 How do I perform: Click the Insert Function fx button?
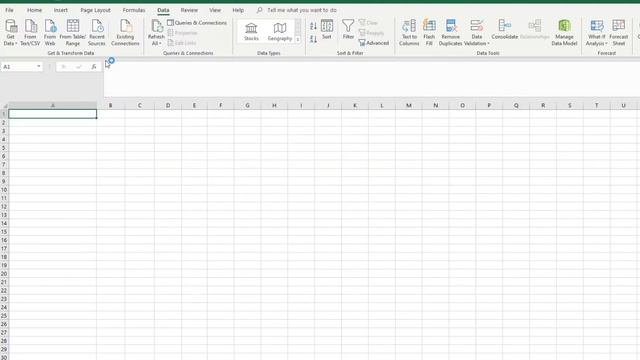pyautogui.click(x=94, y=67)
